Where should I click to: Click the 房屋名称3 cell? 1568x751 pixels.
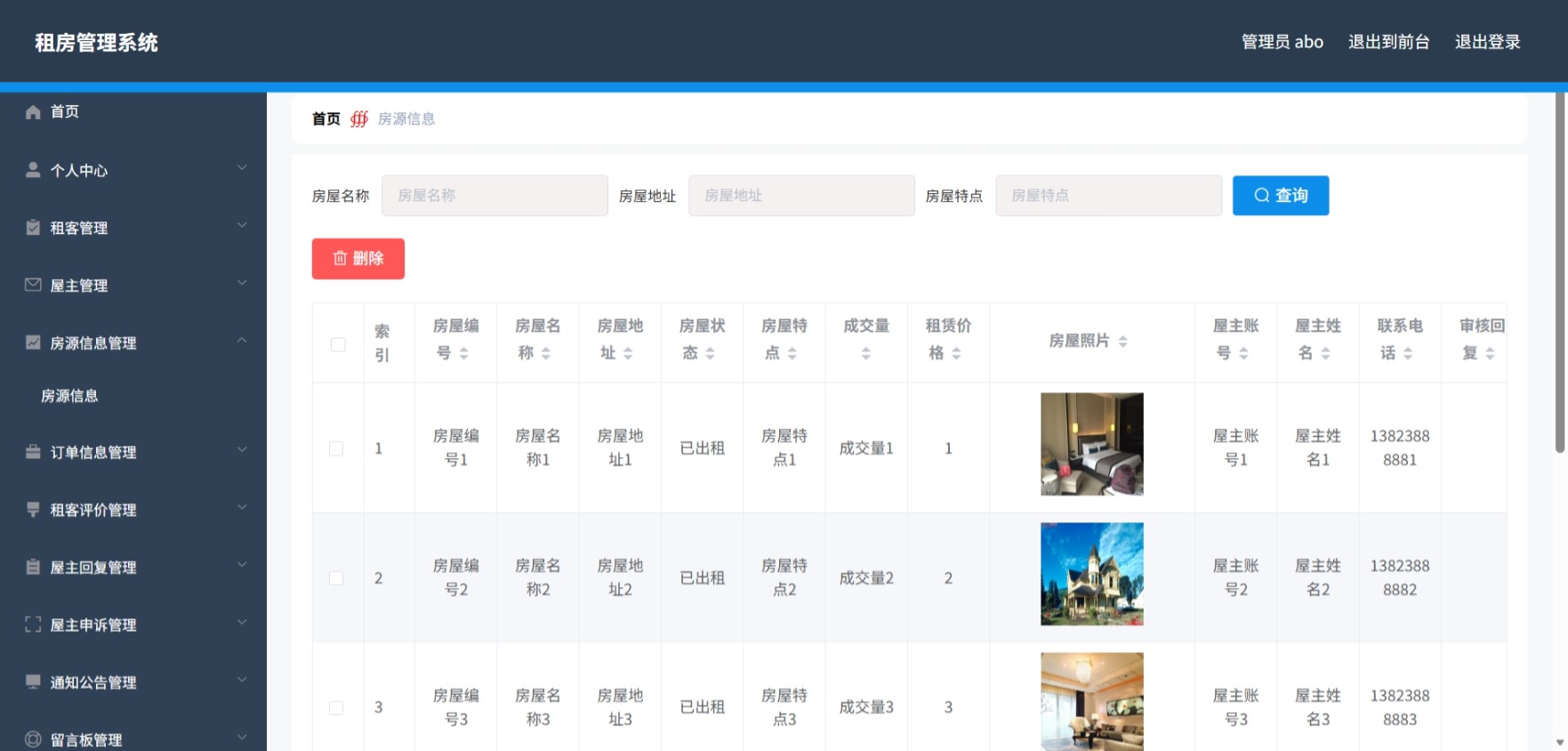(538, 708)
